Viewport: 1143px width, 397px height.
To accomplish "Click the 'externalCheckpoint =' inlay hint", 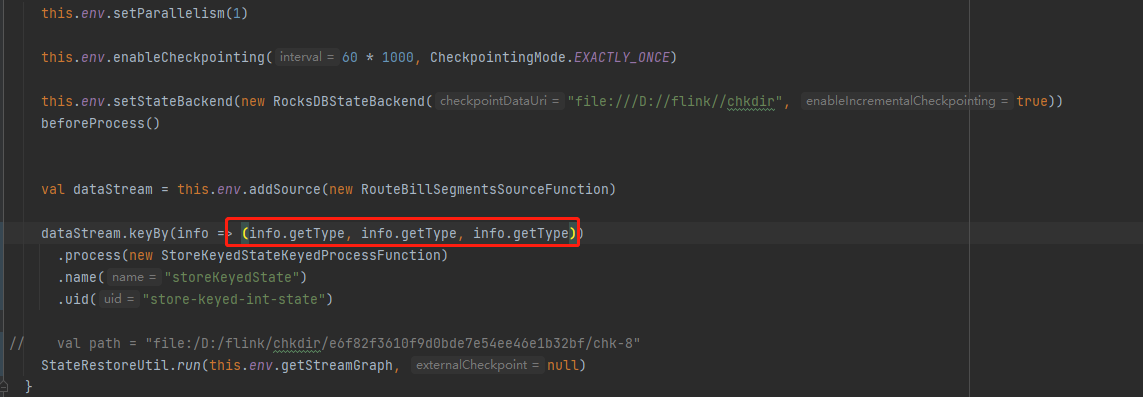I will [x=477, y=364].
